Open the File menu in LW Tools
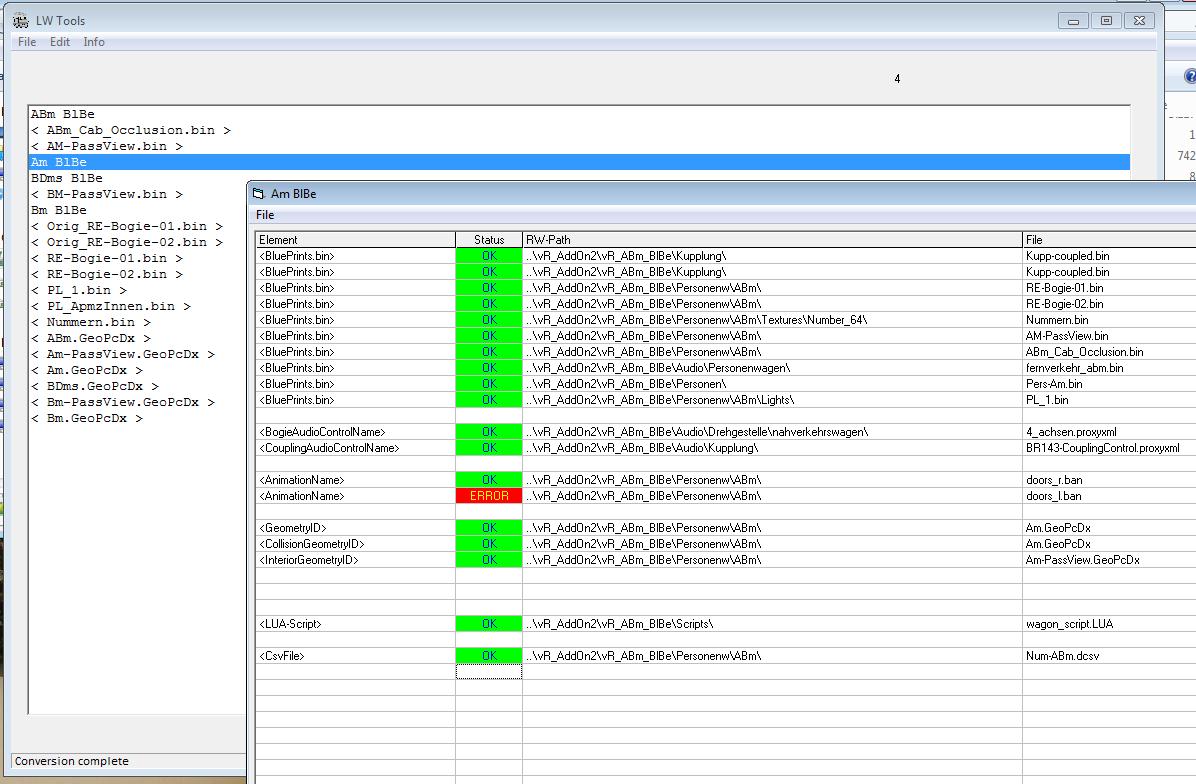The width and height of the screenshot is (1196, 784). 27,42
